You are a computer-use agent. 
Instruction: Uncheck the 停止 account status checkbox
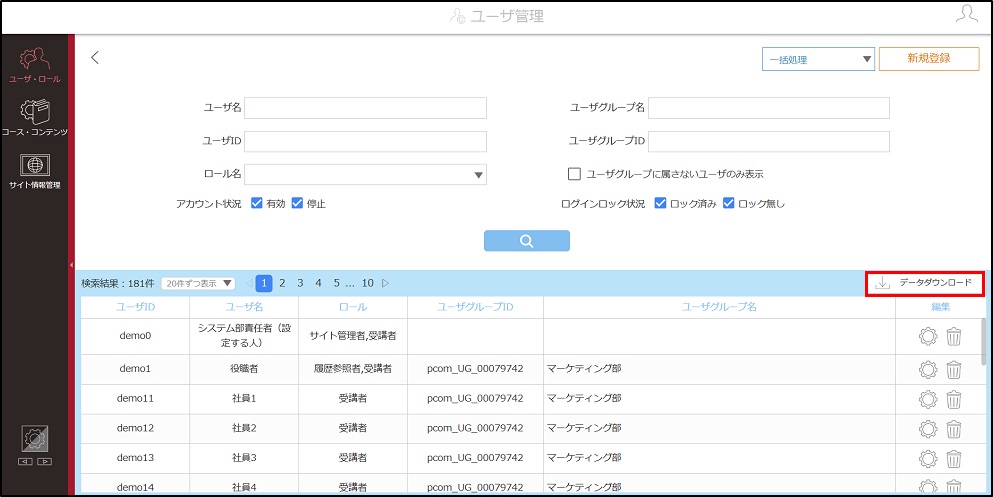[298, 203]
